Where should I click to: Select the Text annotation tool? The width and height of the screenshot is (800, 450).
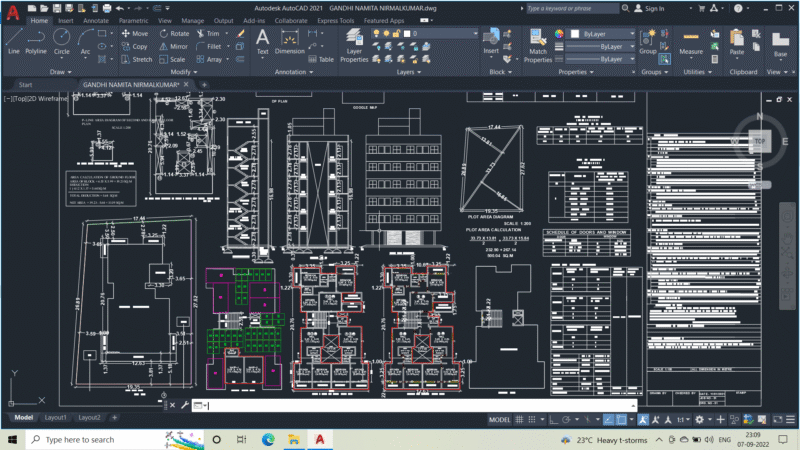pyautogui.click(x=263, y=42)
